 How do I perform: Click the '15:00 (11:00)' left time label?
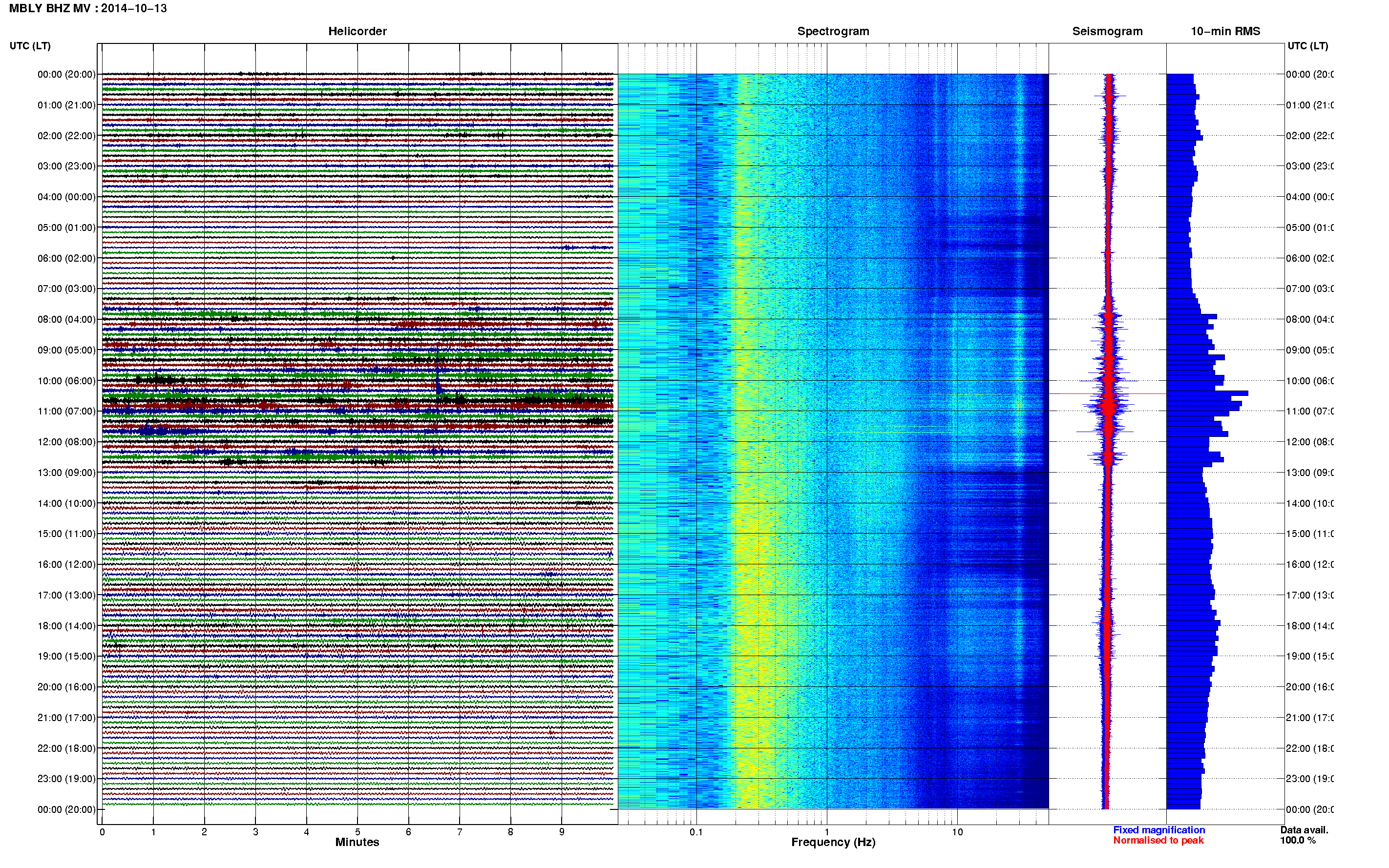click(66, 534)
